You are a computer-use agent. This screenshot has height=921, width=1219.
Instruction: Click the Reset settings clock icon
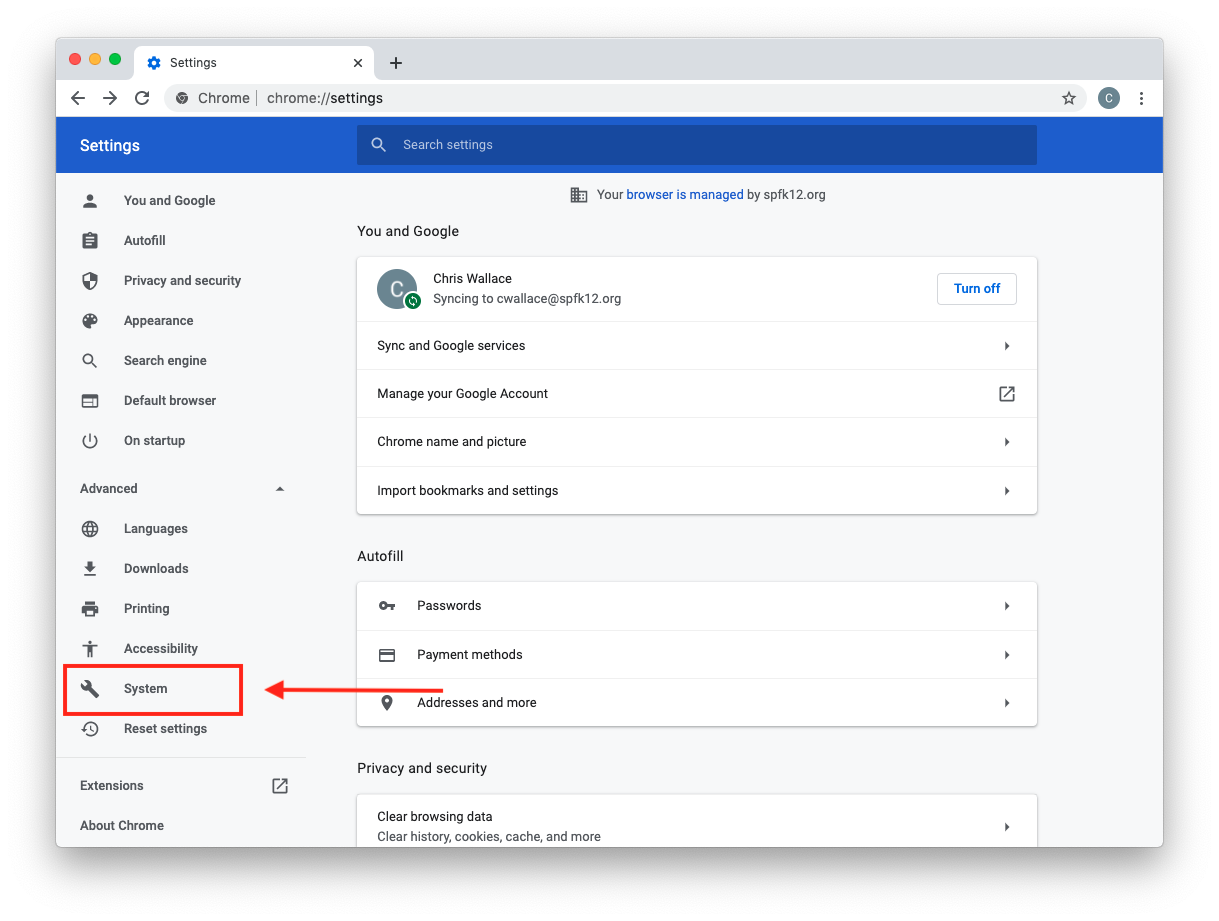tap(90, 729)
